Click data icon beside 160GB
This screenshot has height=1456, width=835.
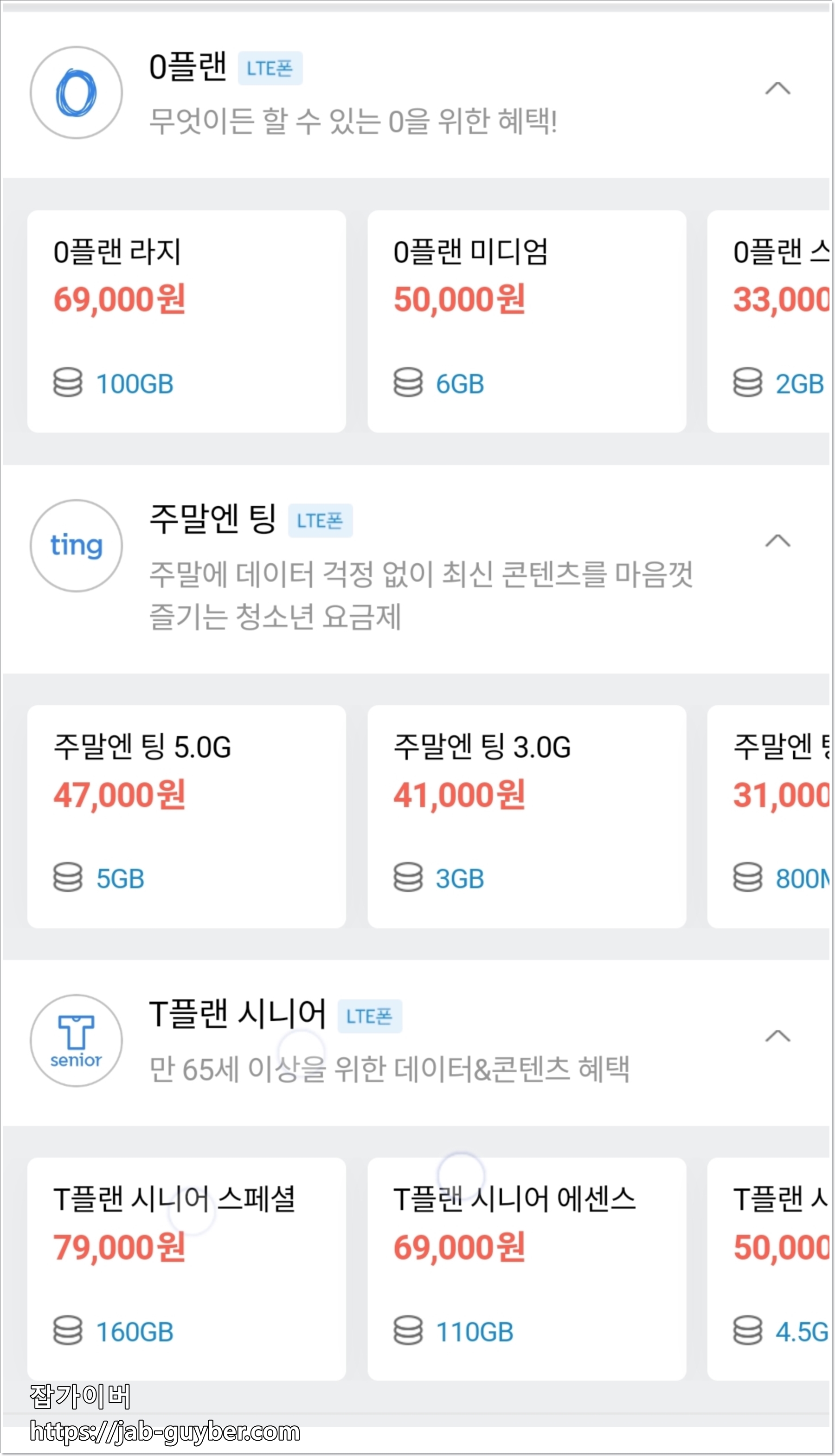click(68, 1330)
